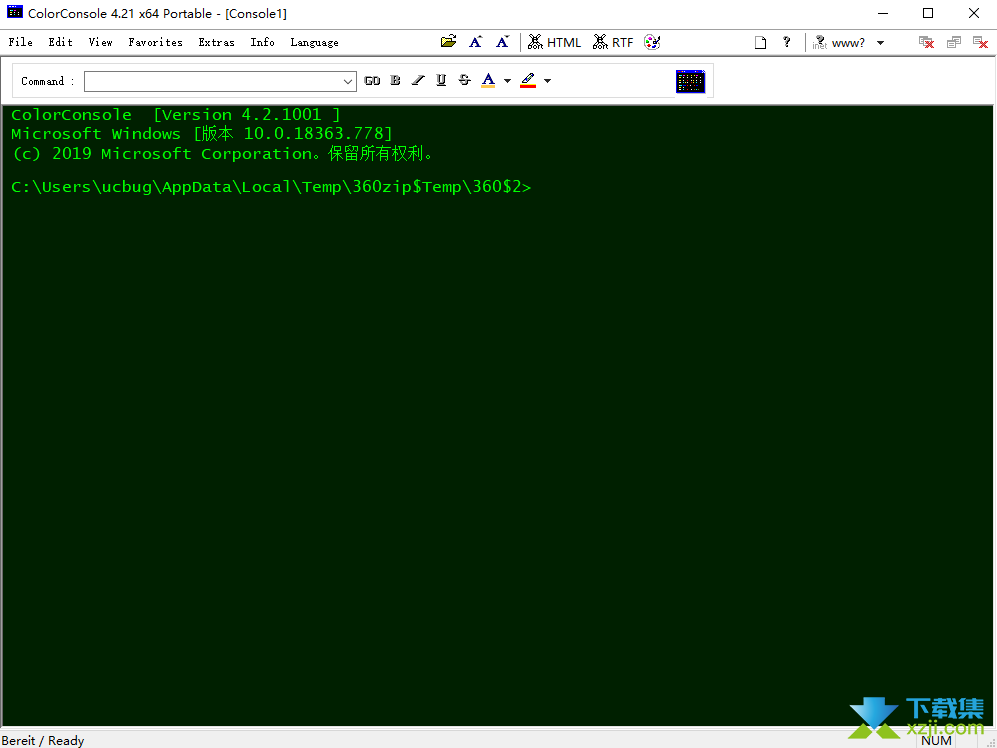Viewport: 997px width, 748px height.
Task: Click the colorful console grid icon
Action: pos(691,81)
